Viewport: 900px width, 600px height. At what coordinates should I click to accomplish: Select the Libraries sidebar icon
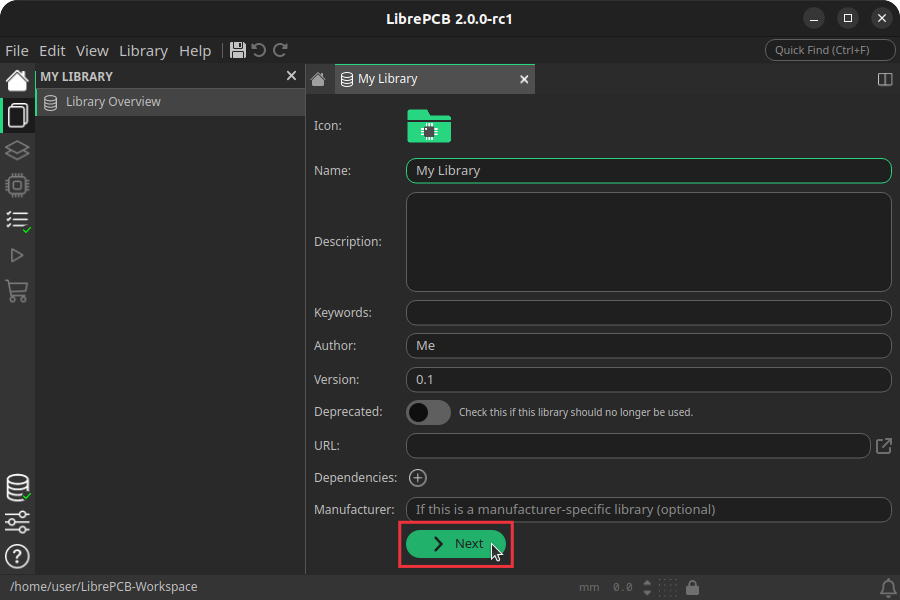pos(17,115)
